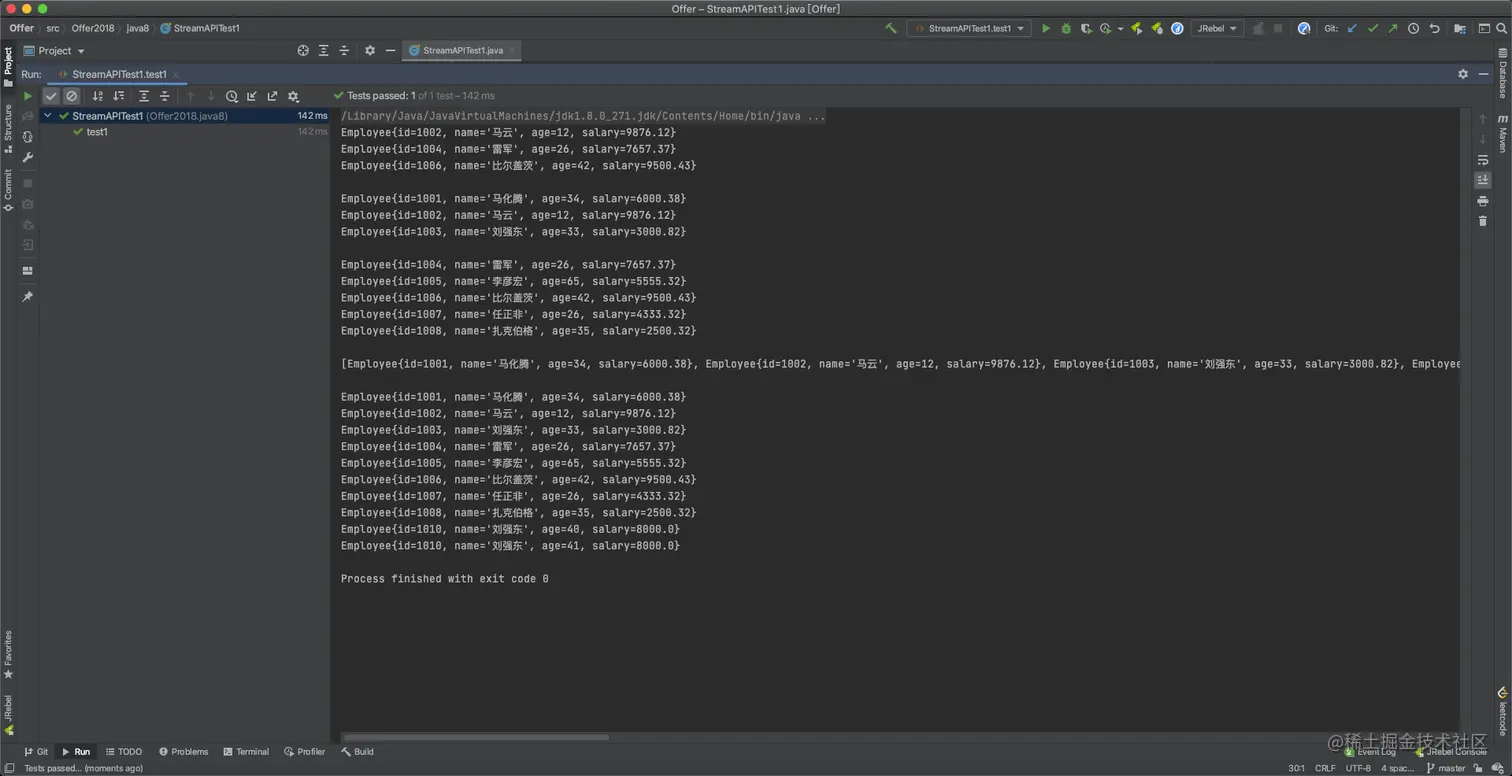Open the Build tool window tab
Screen dimensions: 1512x776
357,752
